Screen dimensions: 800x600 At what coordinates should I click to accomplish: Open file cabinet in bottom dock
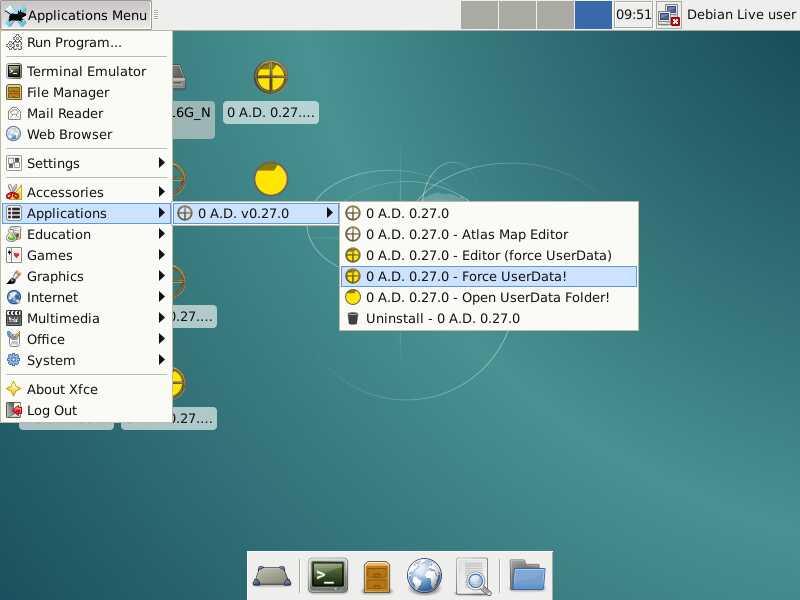(x=377, y=577)
